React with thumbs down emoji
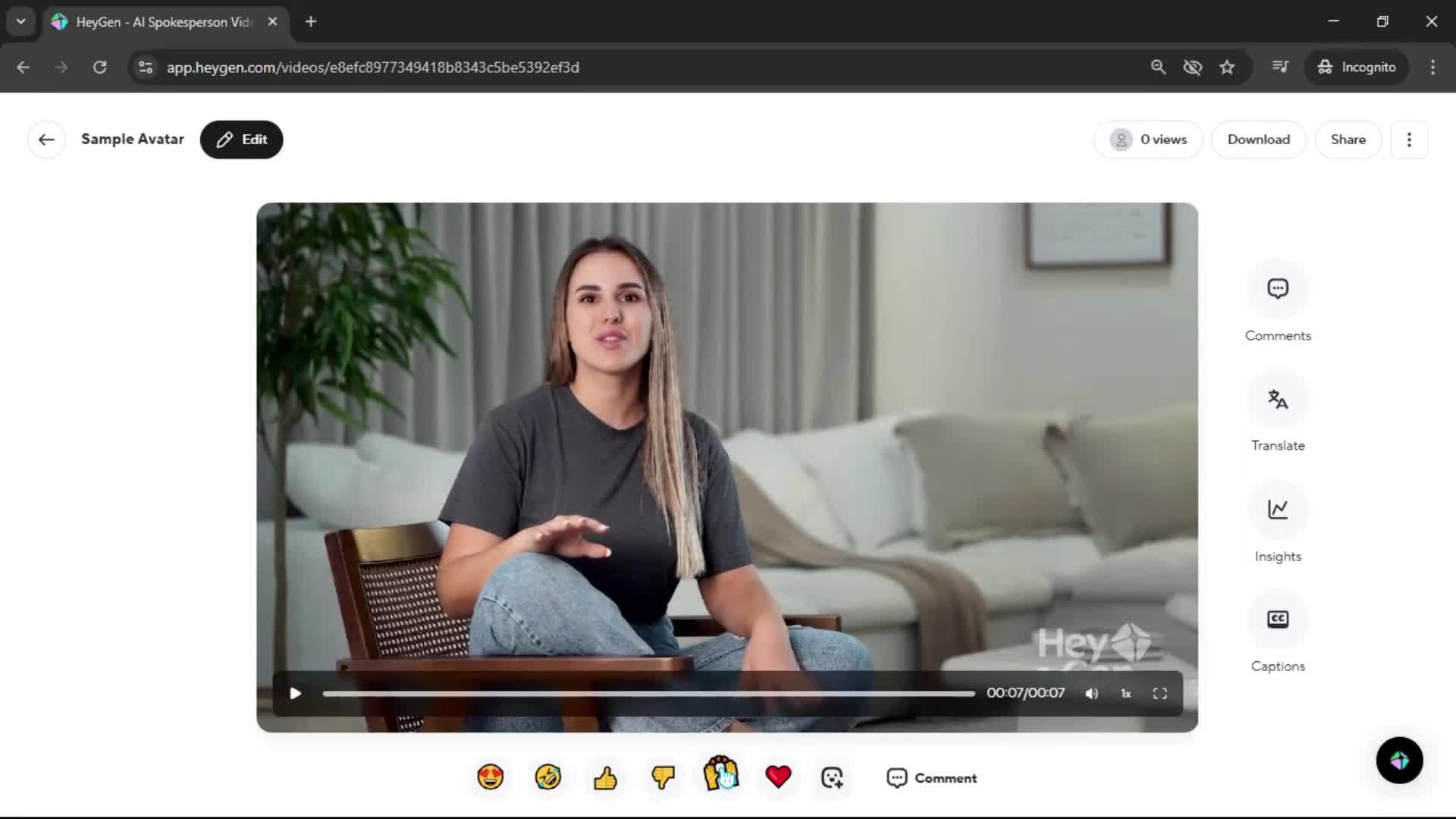 tap(663, 777)
